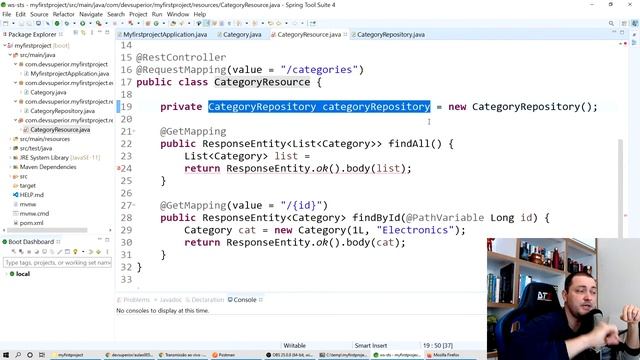Screen dimensions: 640x360
Task: Click the error marker on line 24
Action: coord(118,168)
